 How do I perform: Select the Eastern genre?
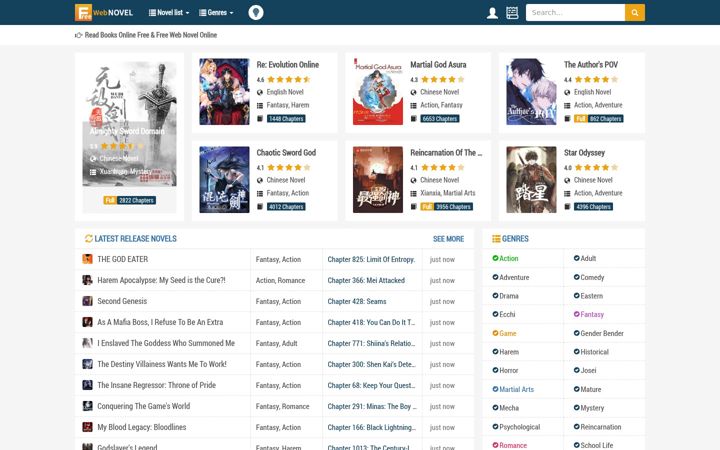tap(588, 296)
